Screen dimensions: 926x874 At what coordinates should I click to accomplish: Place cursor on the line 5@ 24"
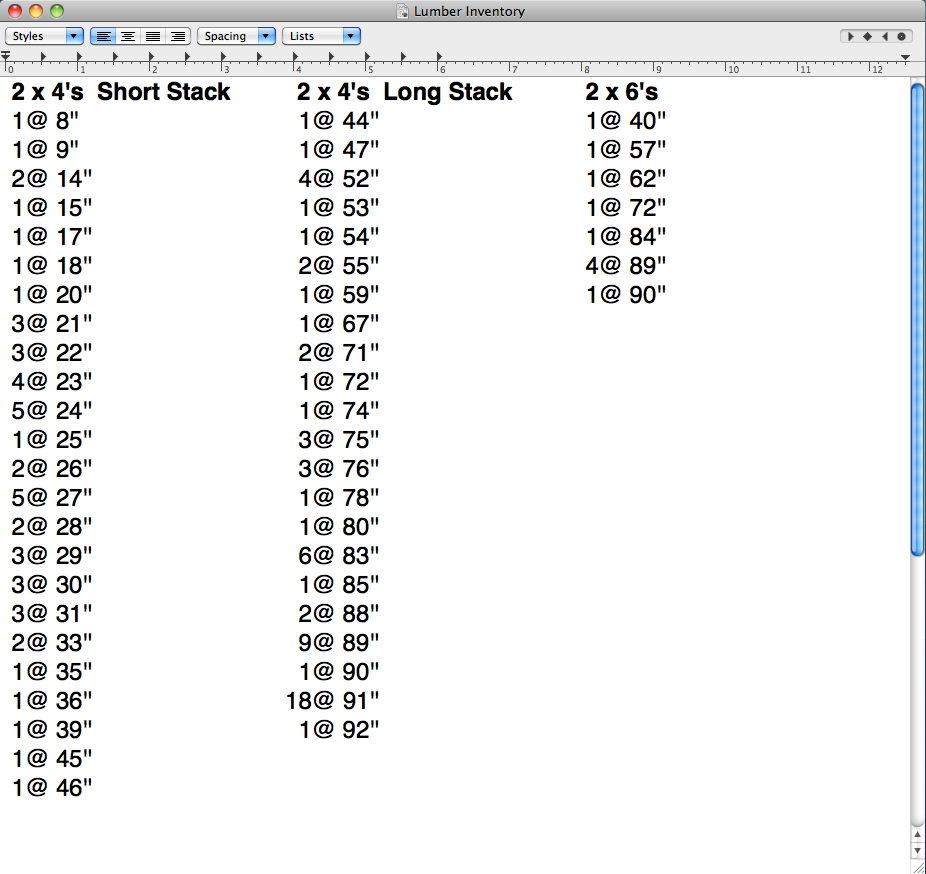coord(52,410)
